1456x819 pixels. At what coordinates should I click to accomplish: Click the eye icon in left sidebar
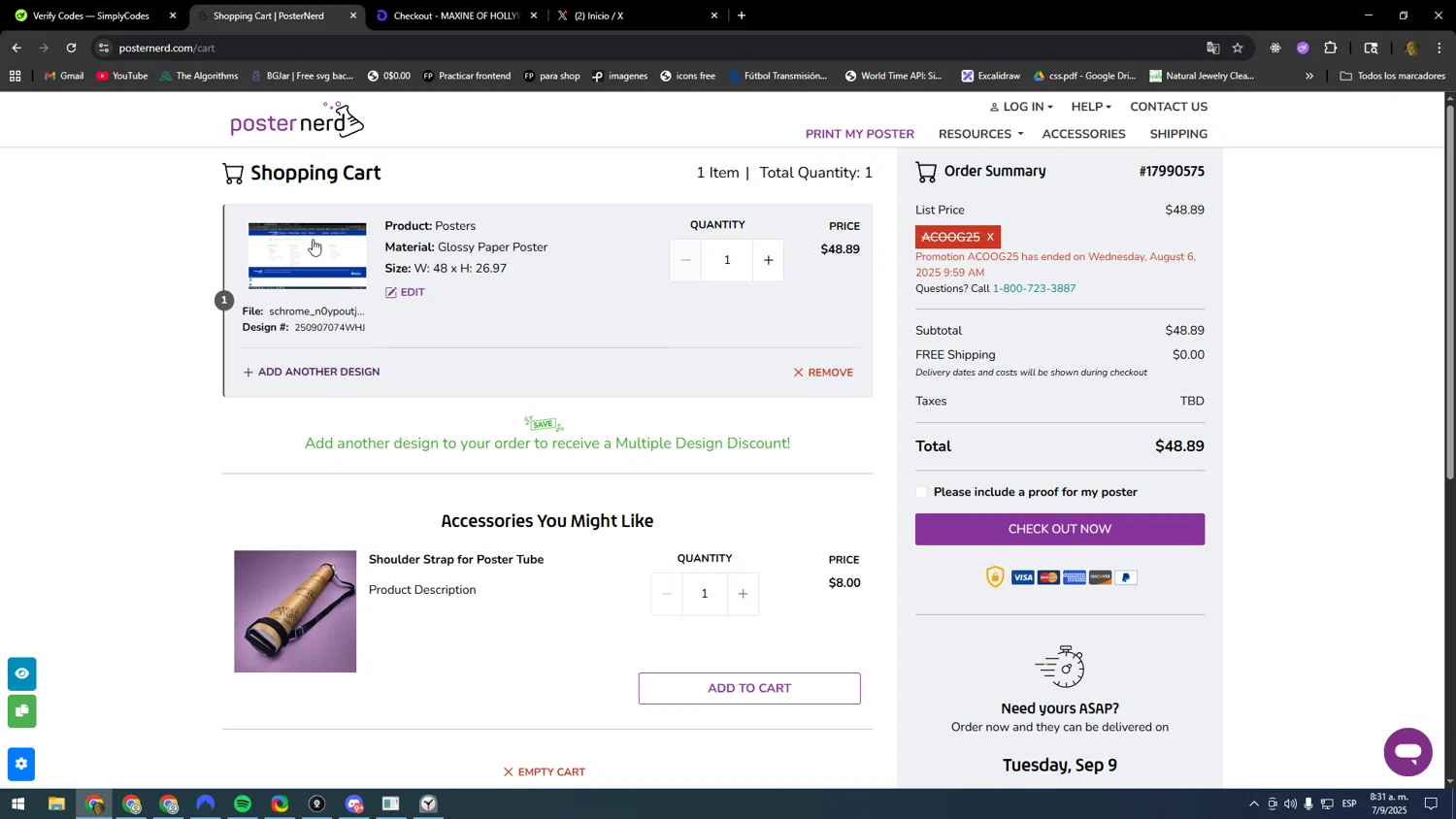point(21,673)
